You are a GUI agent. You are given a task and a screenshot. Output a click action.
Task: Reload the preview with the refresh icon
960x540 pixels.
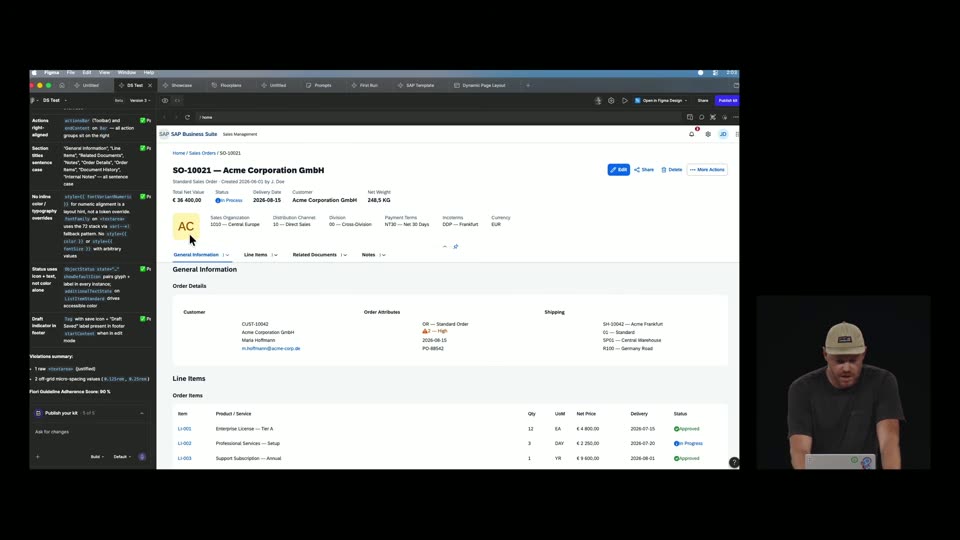click(187, 117)
